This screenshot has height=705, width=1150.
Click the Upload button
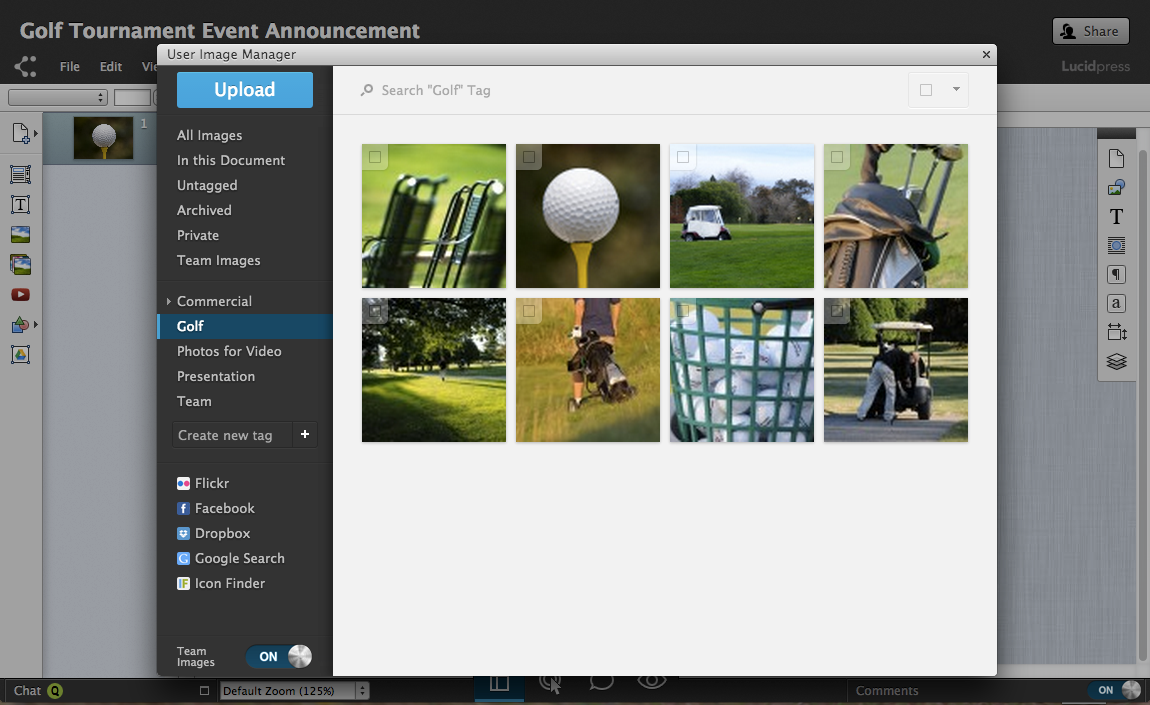[x=244, y=89]
